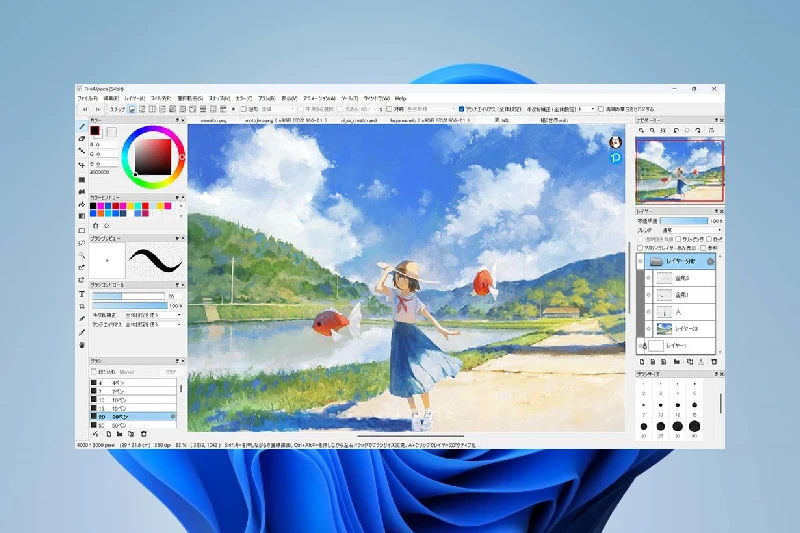
Task: Toggle the checkbox at the top of the brush panel
Action: [96, 371]
